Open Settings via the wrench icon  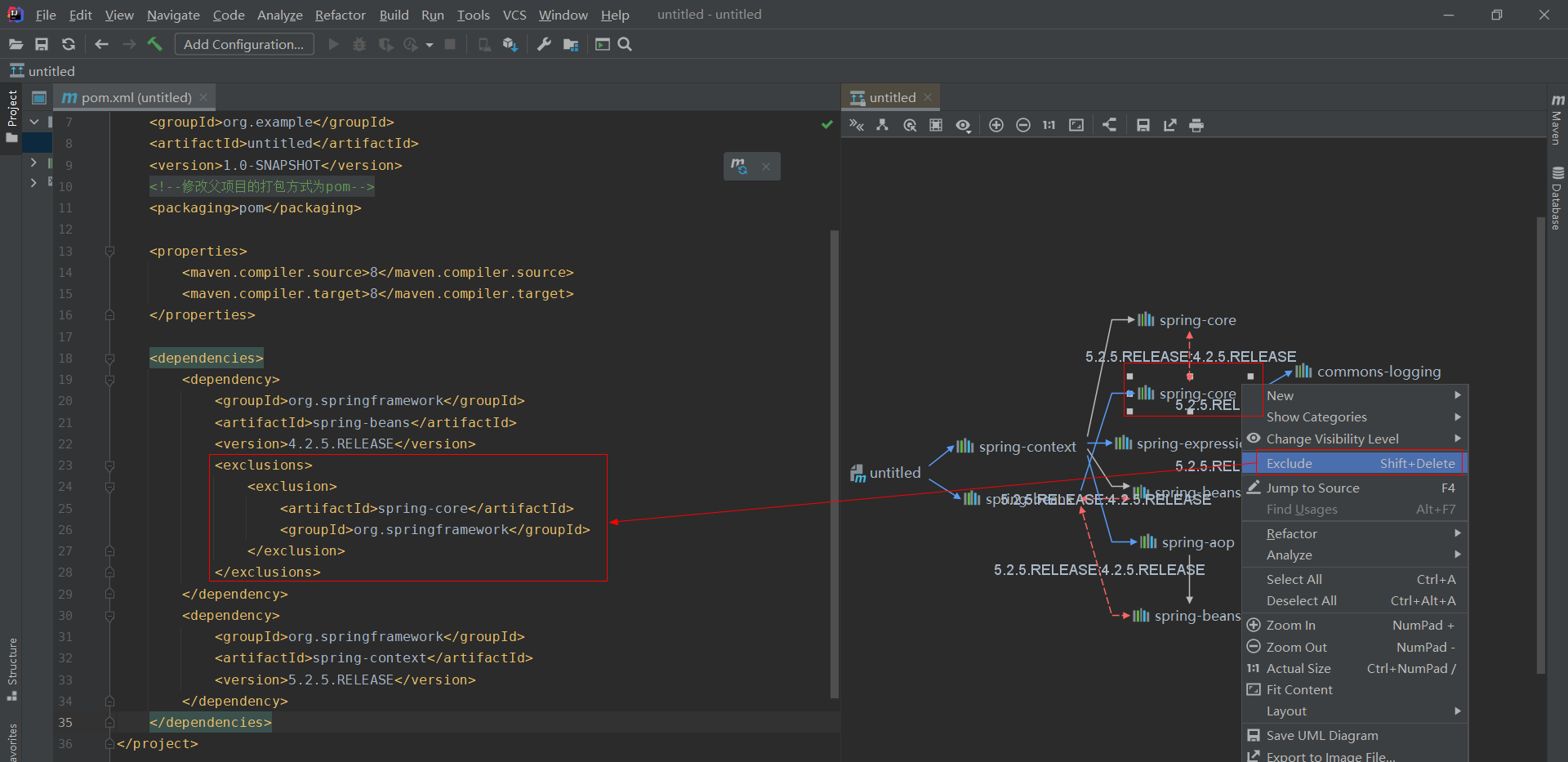pos(544,44)
